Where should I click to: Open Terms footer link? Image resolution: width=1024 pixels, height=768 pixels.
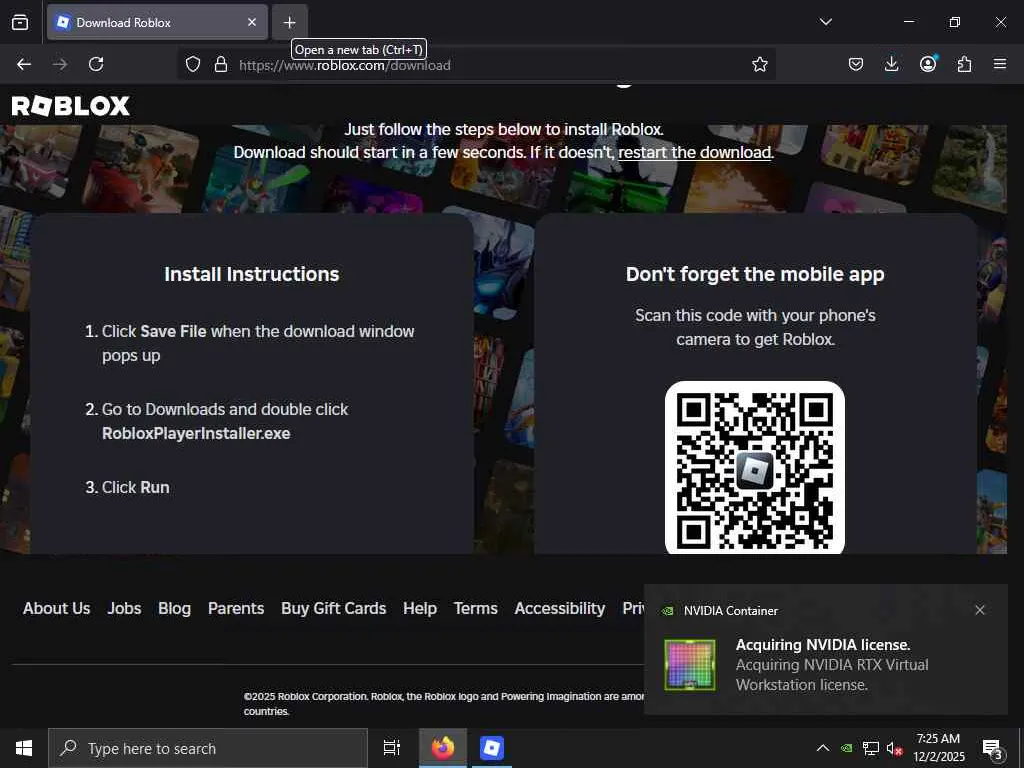[475, 609]
